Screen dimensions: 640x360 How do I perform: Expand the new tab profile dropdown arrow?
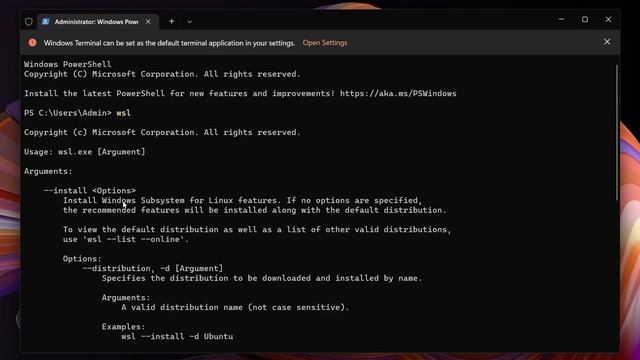tap(189, 22)
